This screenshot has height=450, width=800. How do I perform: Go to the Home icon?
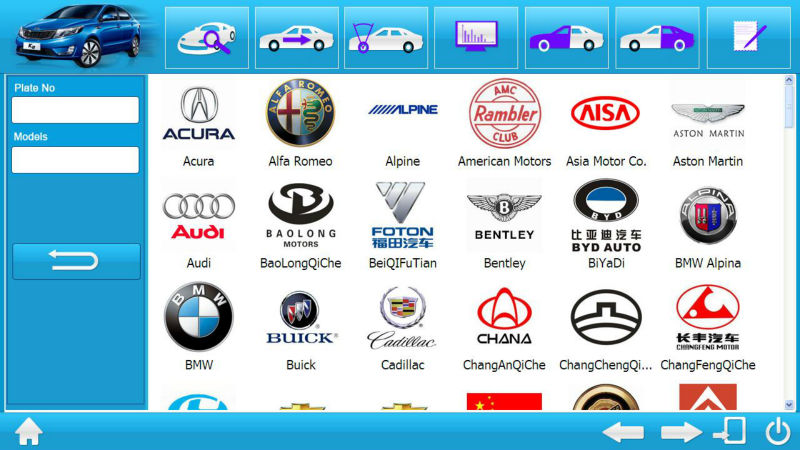click(29, 432)
